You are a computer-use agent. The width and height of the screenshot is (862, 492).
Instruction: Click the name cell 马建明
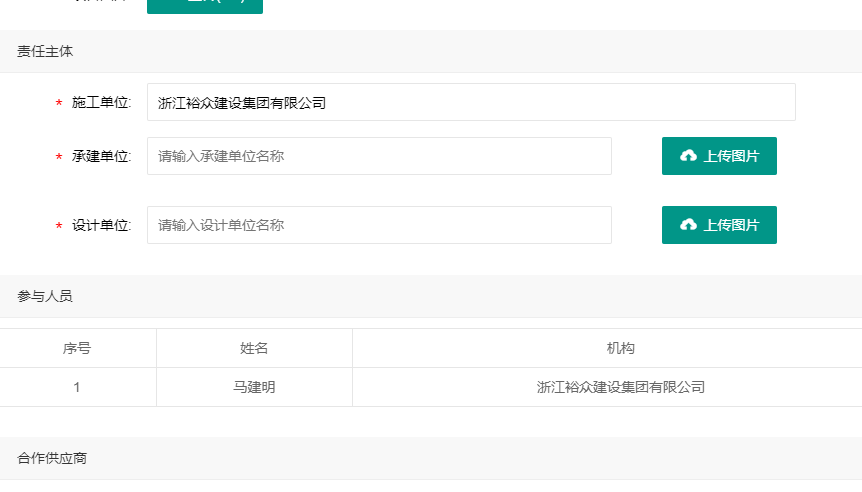(x=254, y=388)
